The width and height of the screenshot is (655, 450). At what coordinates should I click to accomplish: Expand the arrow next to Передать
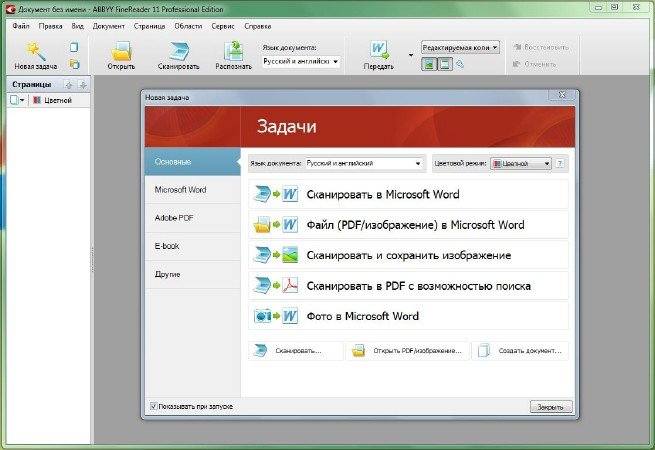point(411,55)
